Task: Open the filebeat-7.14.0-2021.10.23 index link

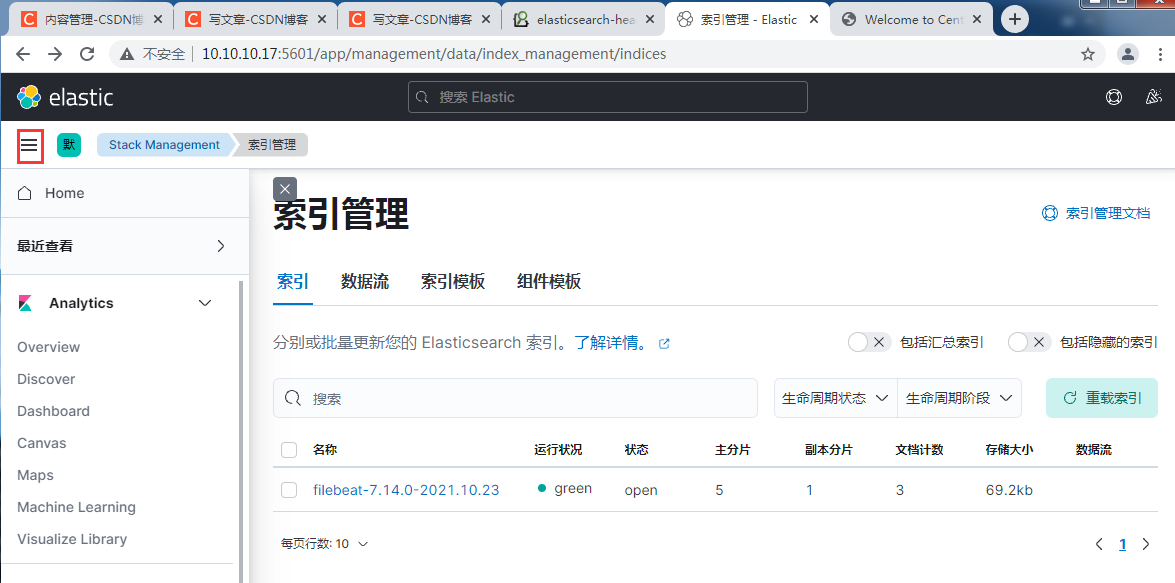Action: [x=406, y=490]
